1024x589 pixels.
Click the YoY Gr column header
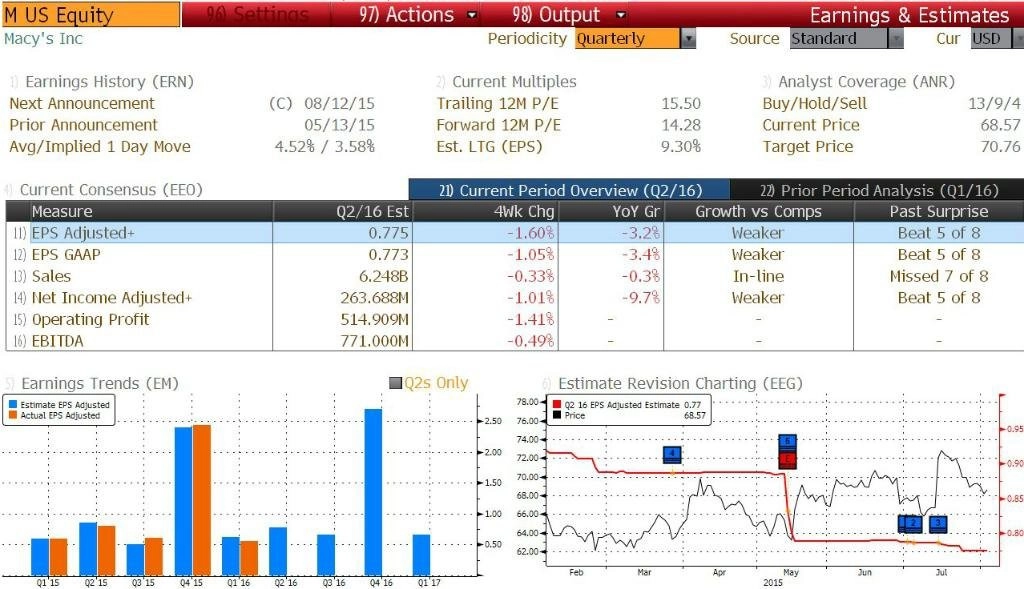coord(611,212)
